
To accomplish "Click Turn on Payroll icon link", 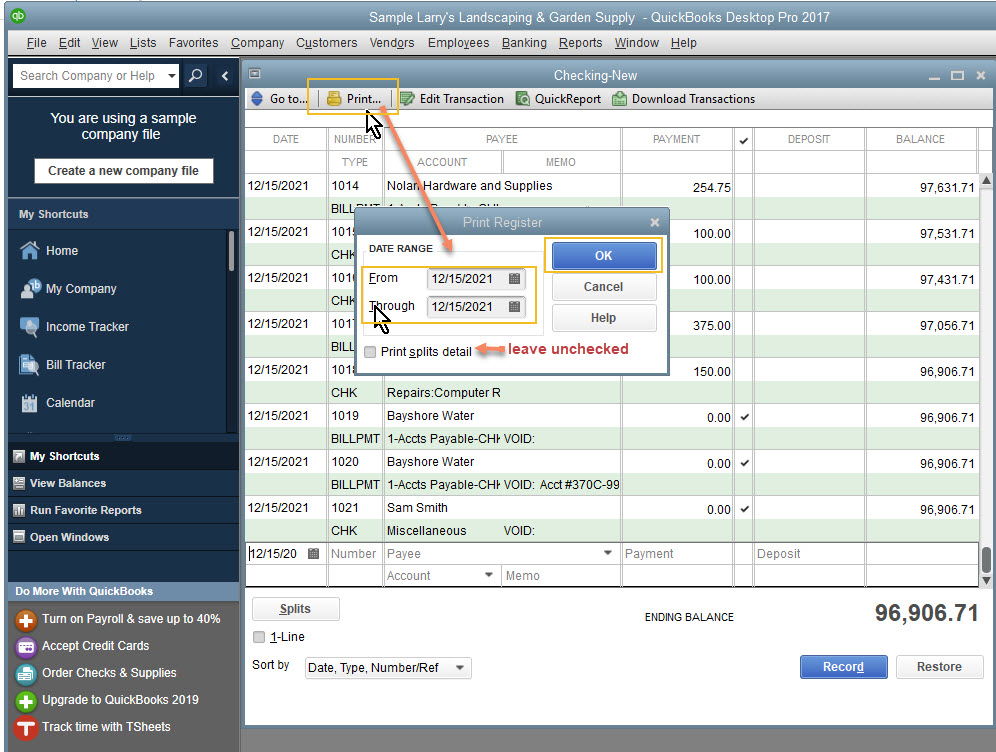I will 26,620.
